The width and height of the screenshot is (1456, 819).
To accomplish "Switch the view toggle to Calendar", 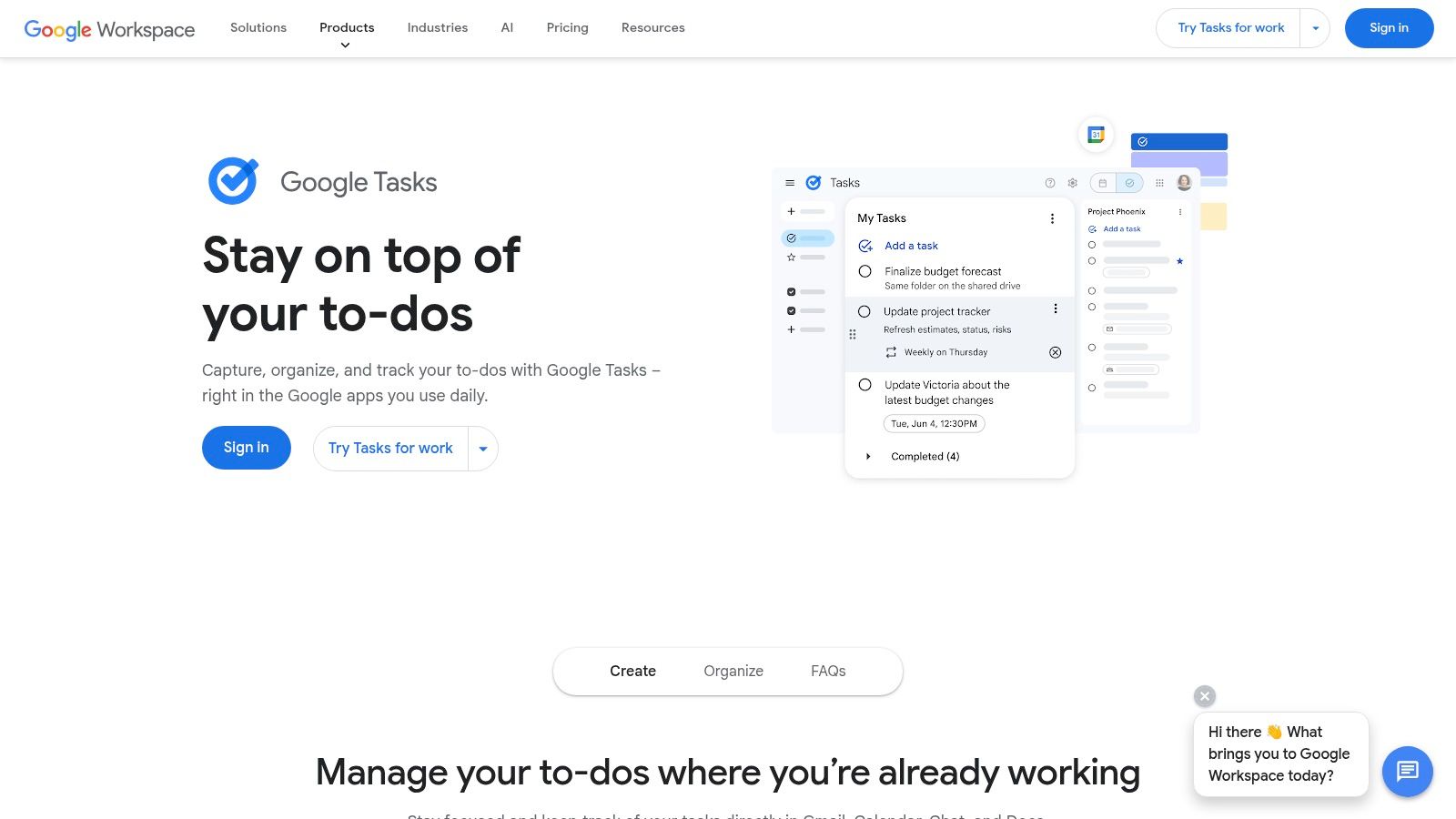I will pos(1102,183).
